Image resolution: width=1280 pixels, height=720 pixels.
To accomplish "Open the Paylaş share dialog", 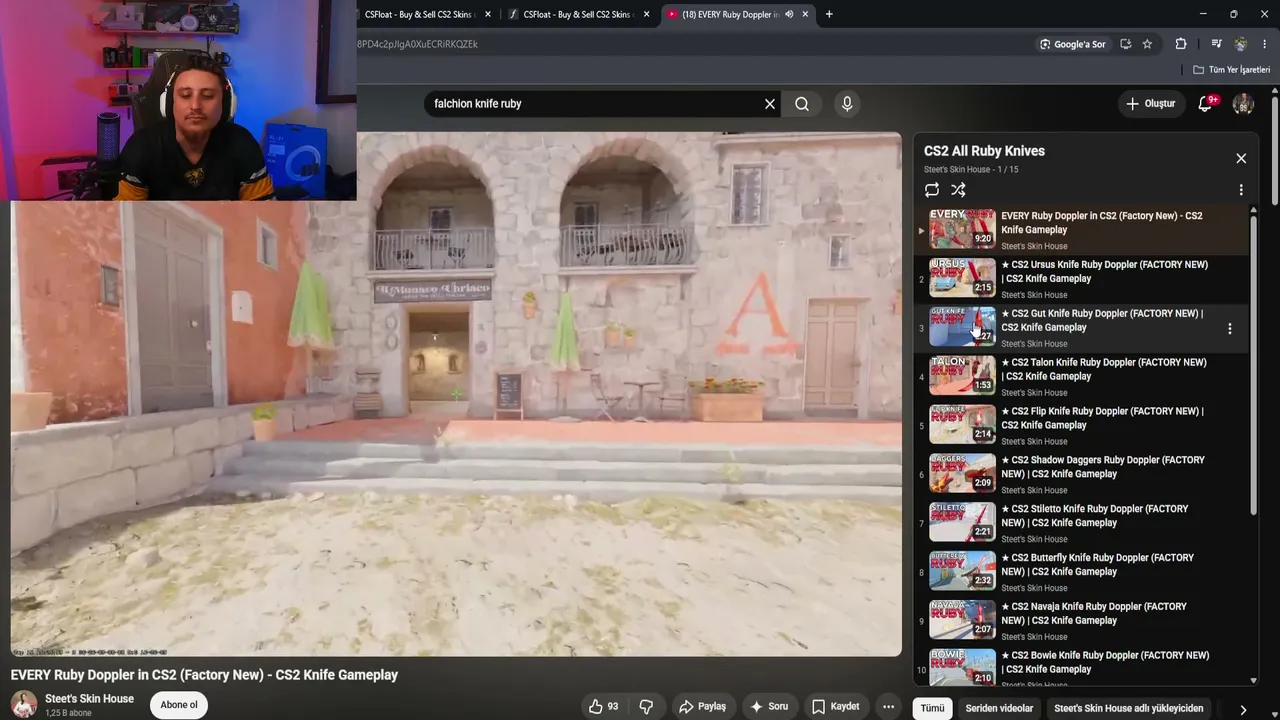I will [x=702, y=707].
